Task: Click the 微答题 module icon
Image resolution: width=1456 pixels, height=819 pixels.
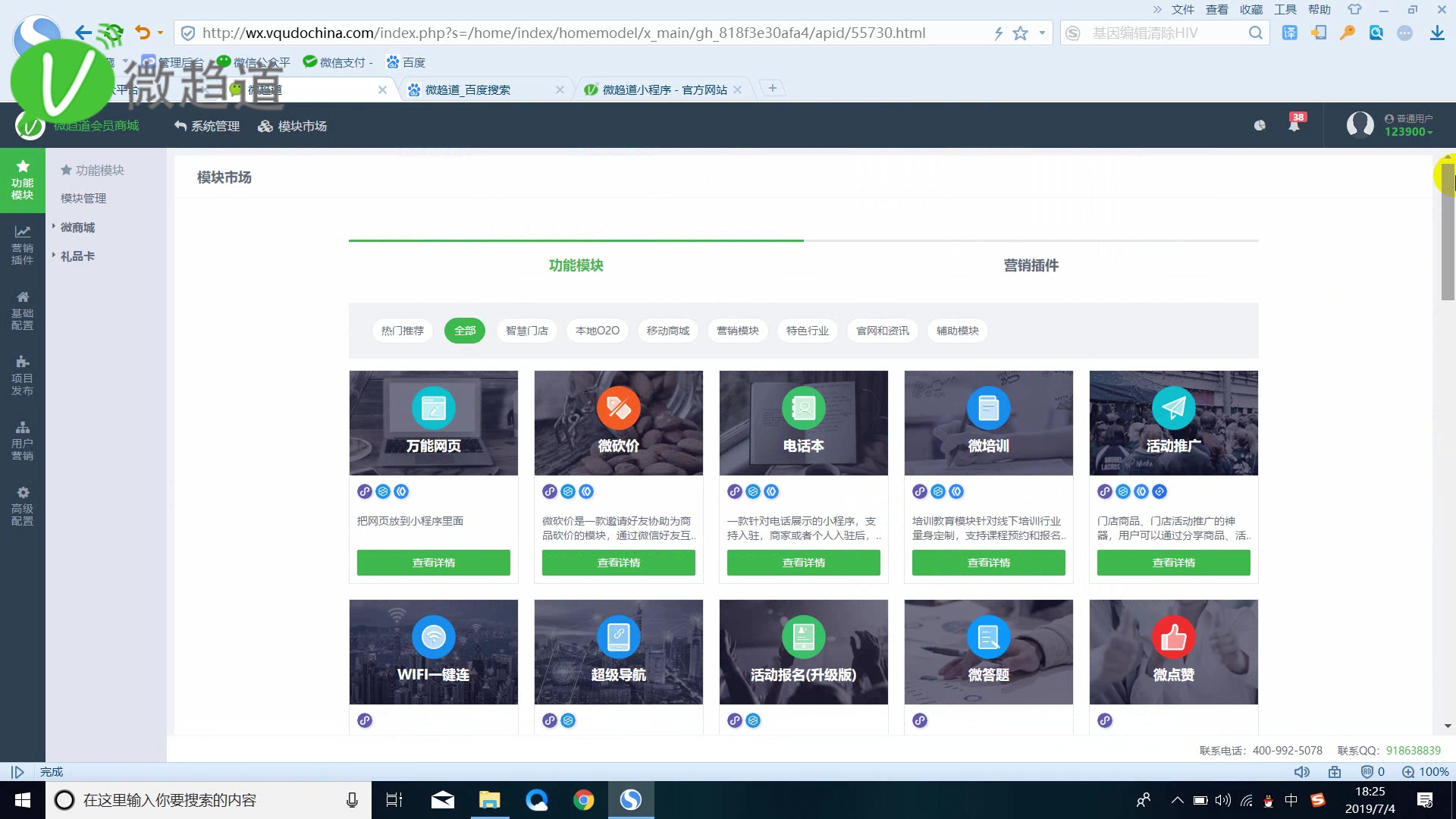Action: pos(989,637)
